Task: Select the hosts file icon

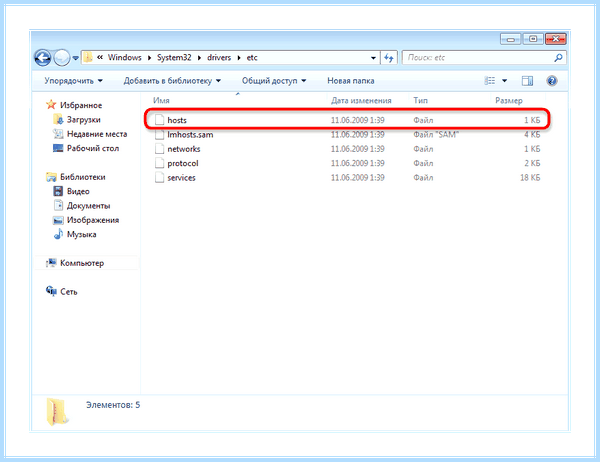Action: pos(160,120)
